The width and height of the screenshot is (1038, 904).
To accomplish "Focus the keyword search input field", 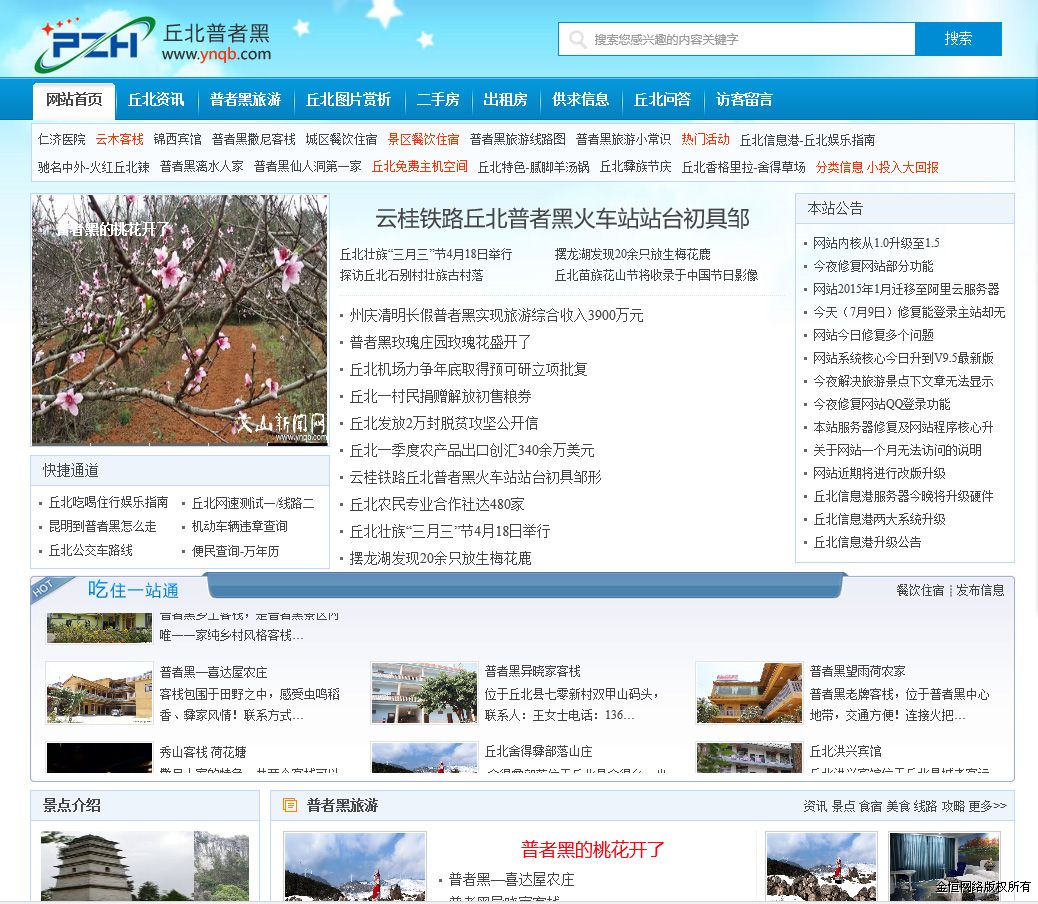I will [x=737, y=39].
